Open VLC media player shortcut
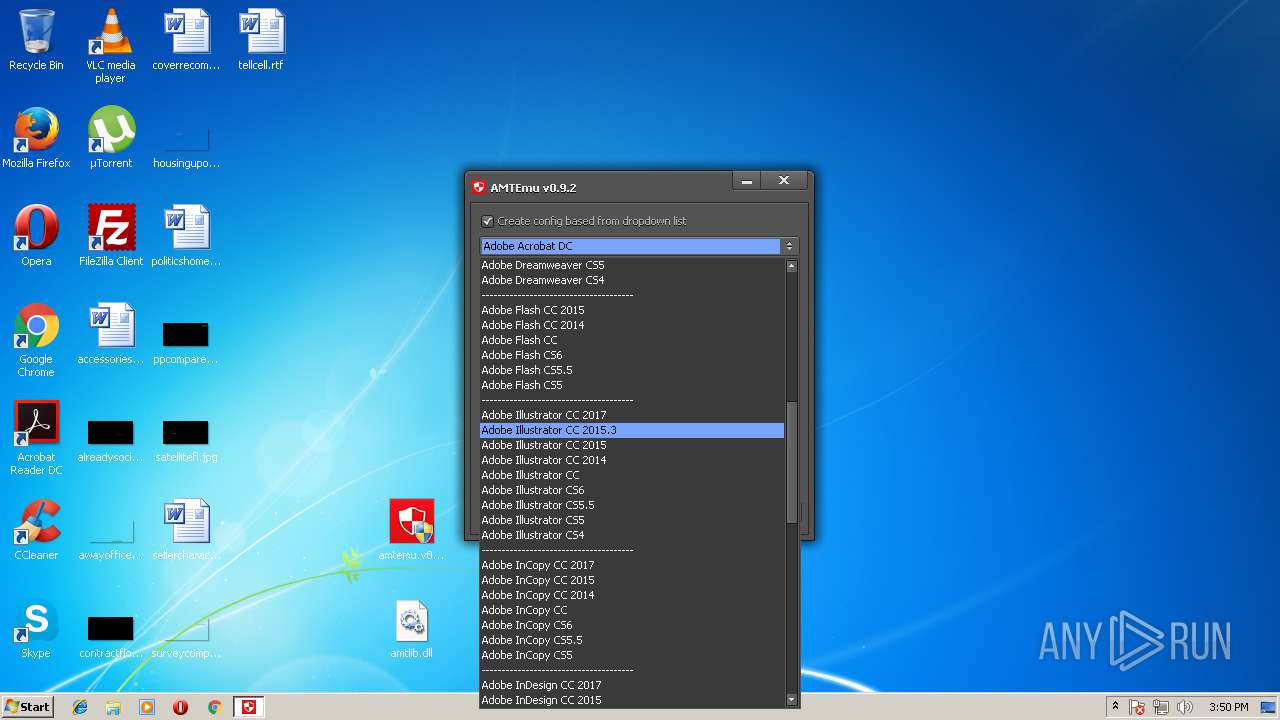 [110, 45]
